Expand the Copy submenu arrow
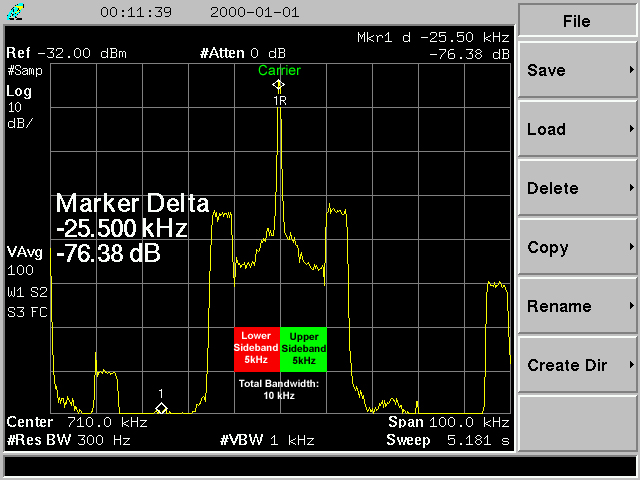 (631, 247)
